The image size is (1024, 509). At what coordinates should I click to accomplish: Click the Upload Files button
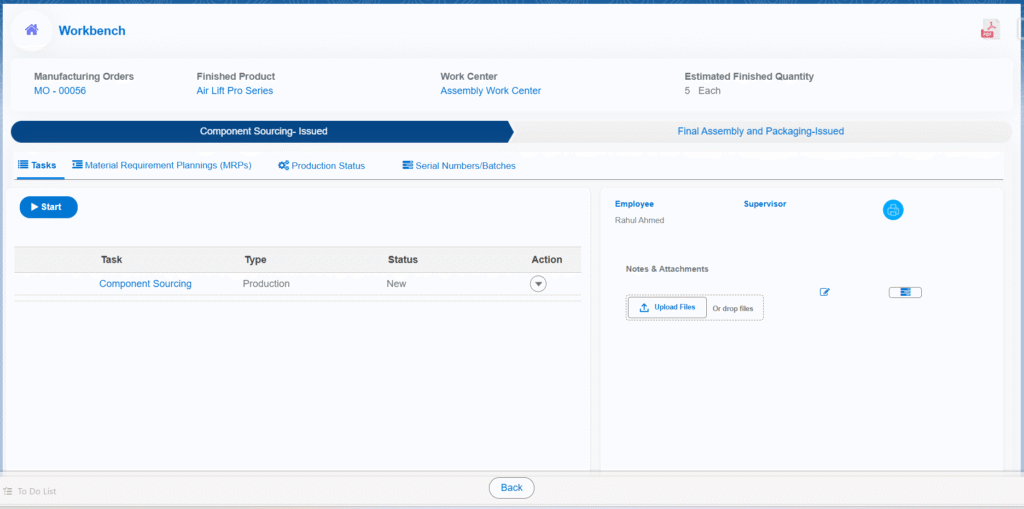pyautogui.click(x=667, y=307)
